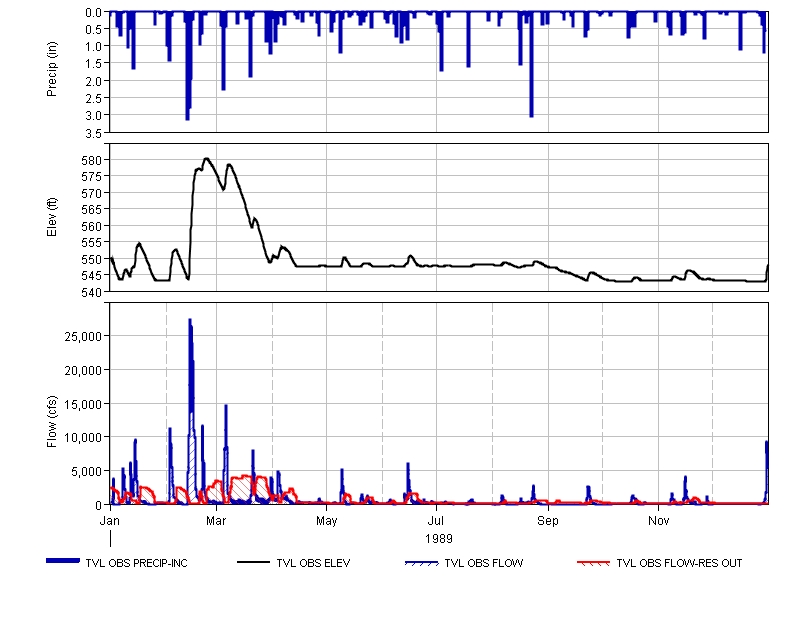Screen dimensions: 800x627
Task: Select the 'Precip (in)' axis title
Action: 52,69
